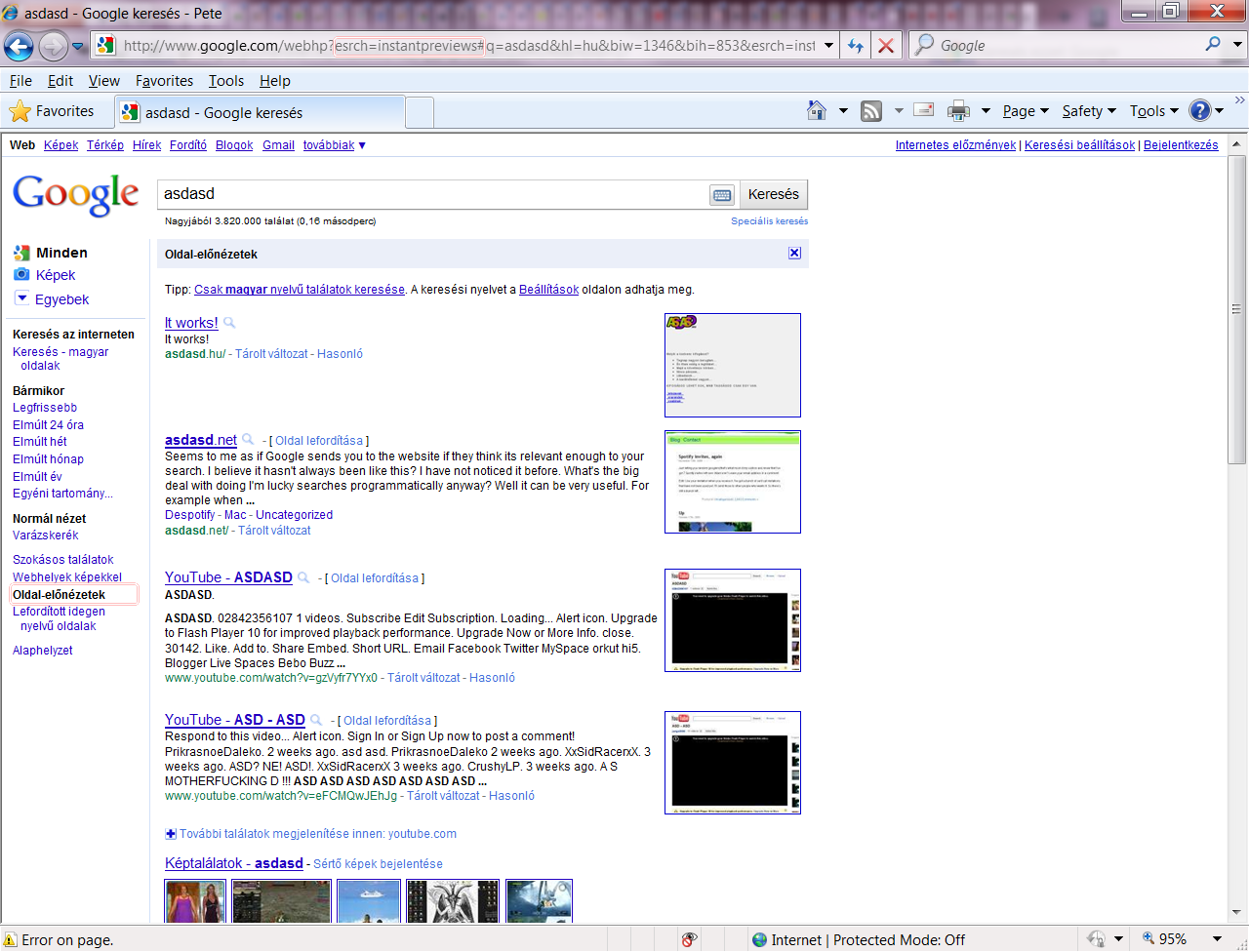The height and width of the screenshot is (952, 1249).
Task: Close the Oldal-előnézetek panel with X
Action: (794, 253)
